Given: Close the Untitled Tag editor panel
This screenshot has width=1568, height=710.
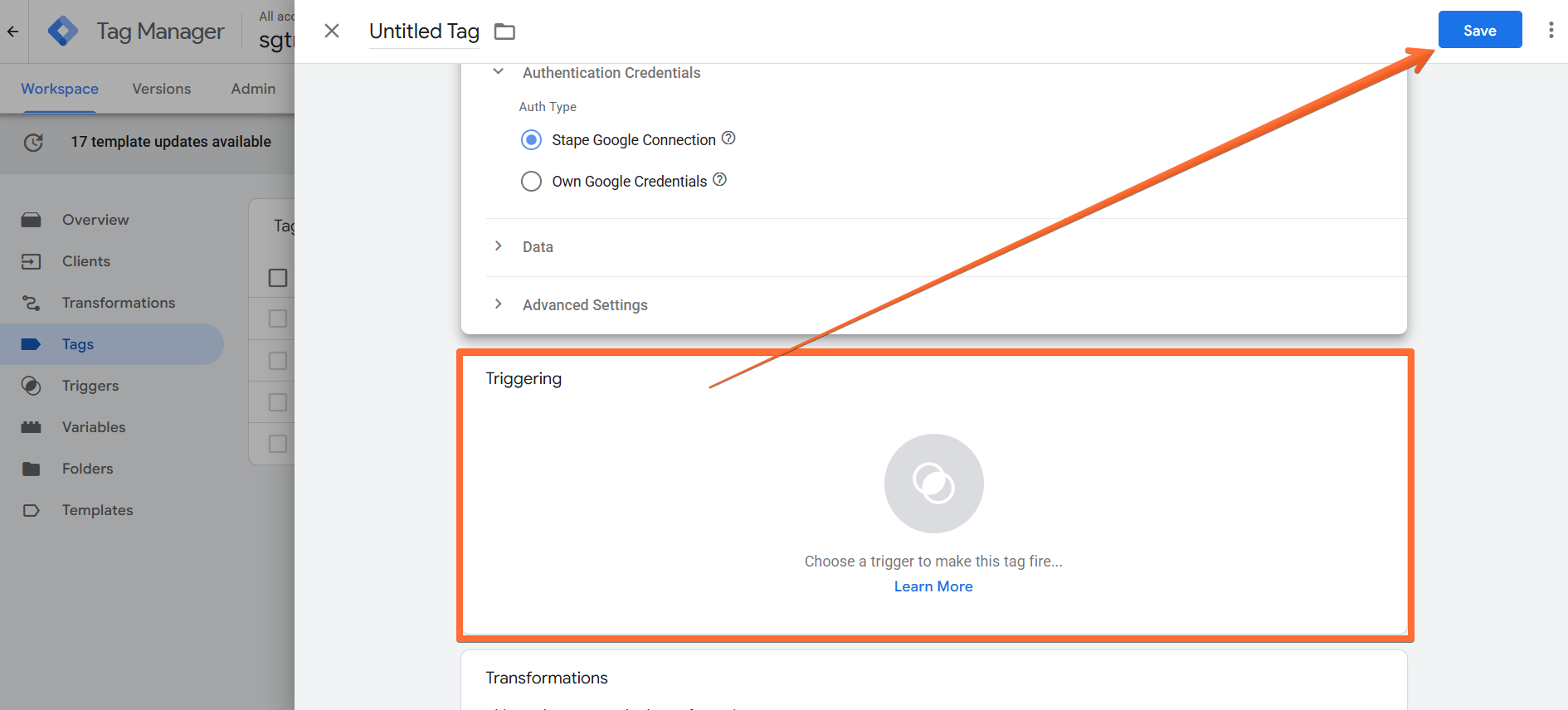Looking at the screenshot, I should tap(332, 31).
